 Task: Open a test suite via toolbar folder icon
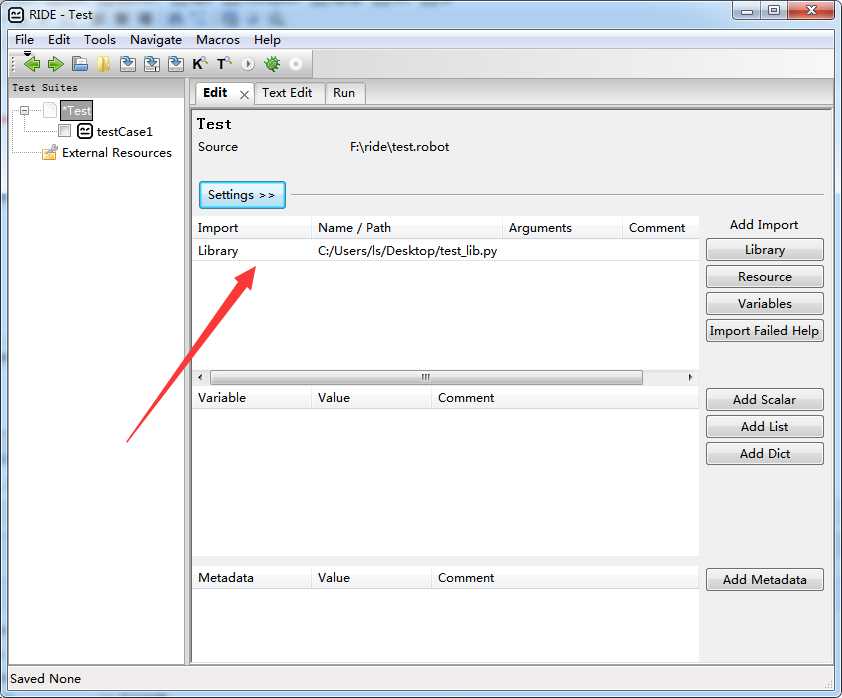click(80, 64)
